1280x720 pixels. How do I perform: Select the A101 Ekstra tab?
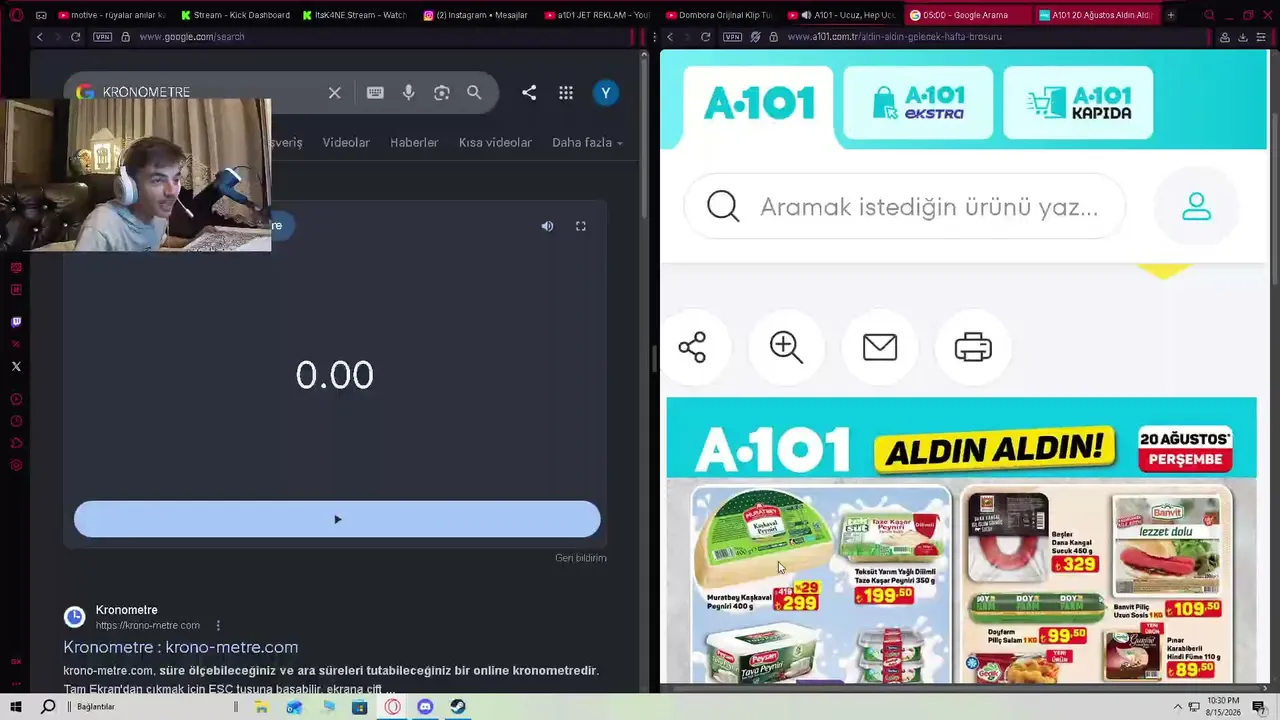coord(918,103)
